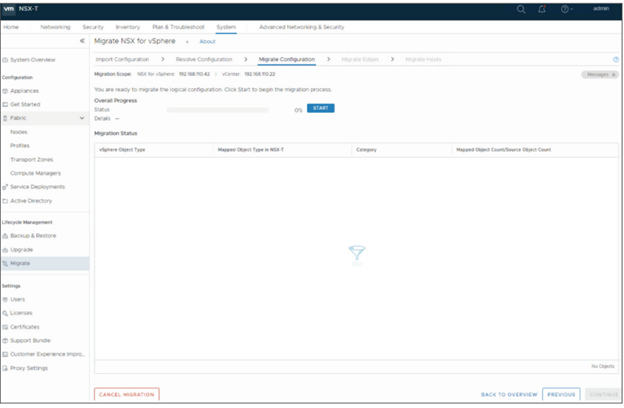Click the Proxy Settings label
624x408 pixels.
point(29,368)
